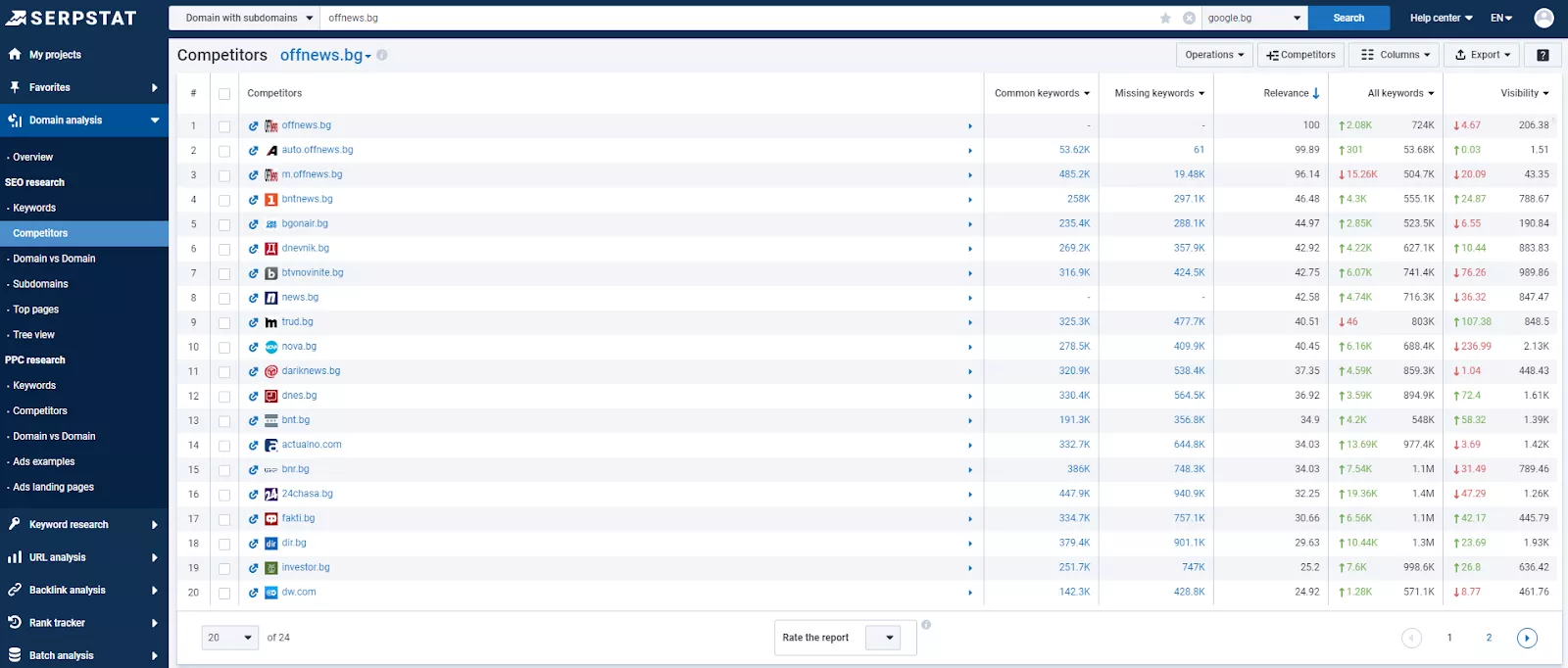This screenshot has width=1568, height=668.
Task: Go to results page 2
Action: pos(1489,638)
